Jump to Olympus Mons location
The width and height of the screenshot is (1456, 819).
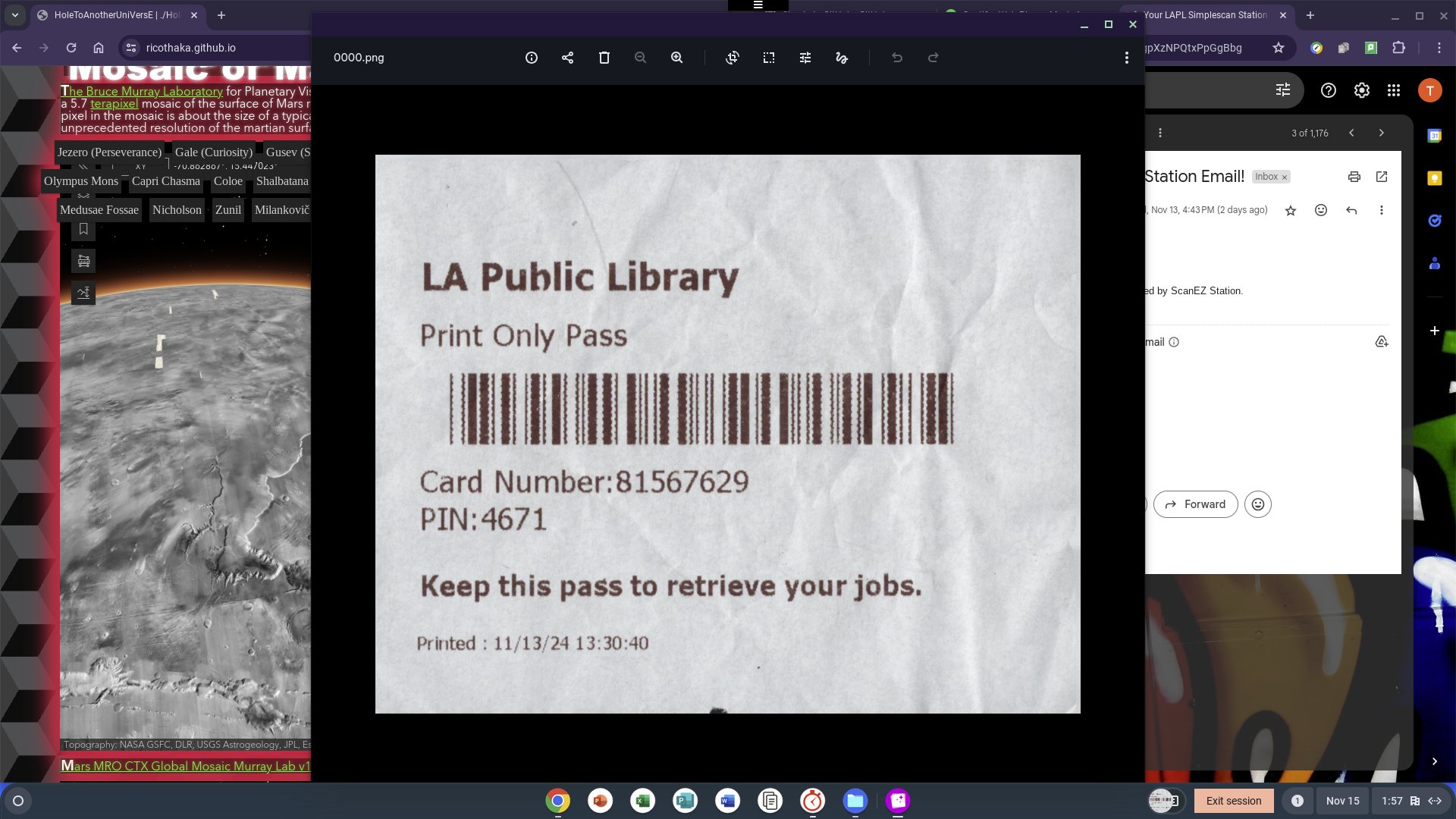pyautogui.click(x=81, y=181)
